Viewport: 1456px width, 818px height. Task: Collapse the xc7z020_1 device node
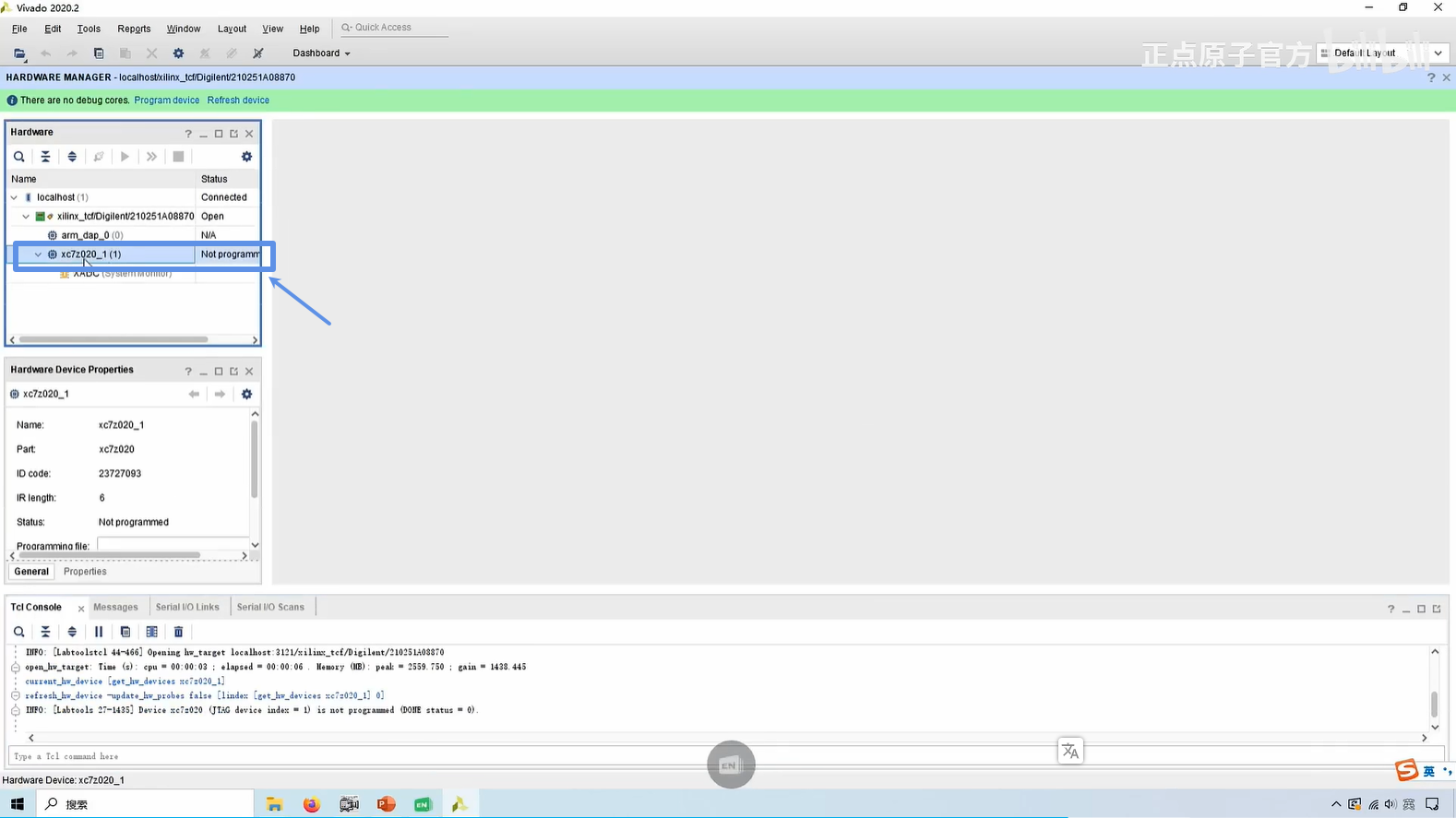[x=38, y=255]
